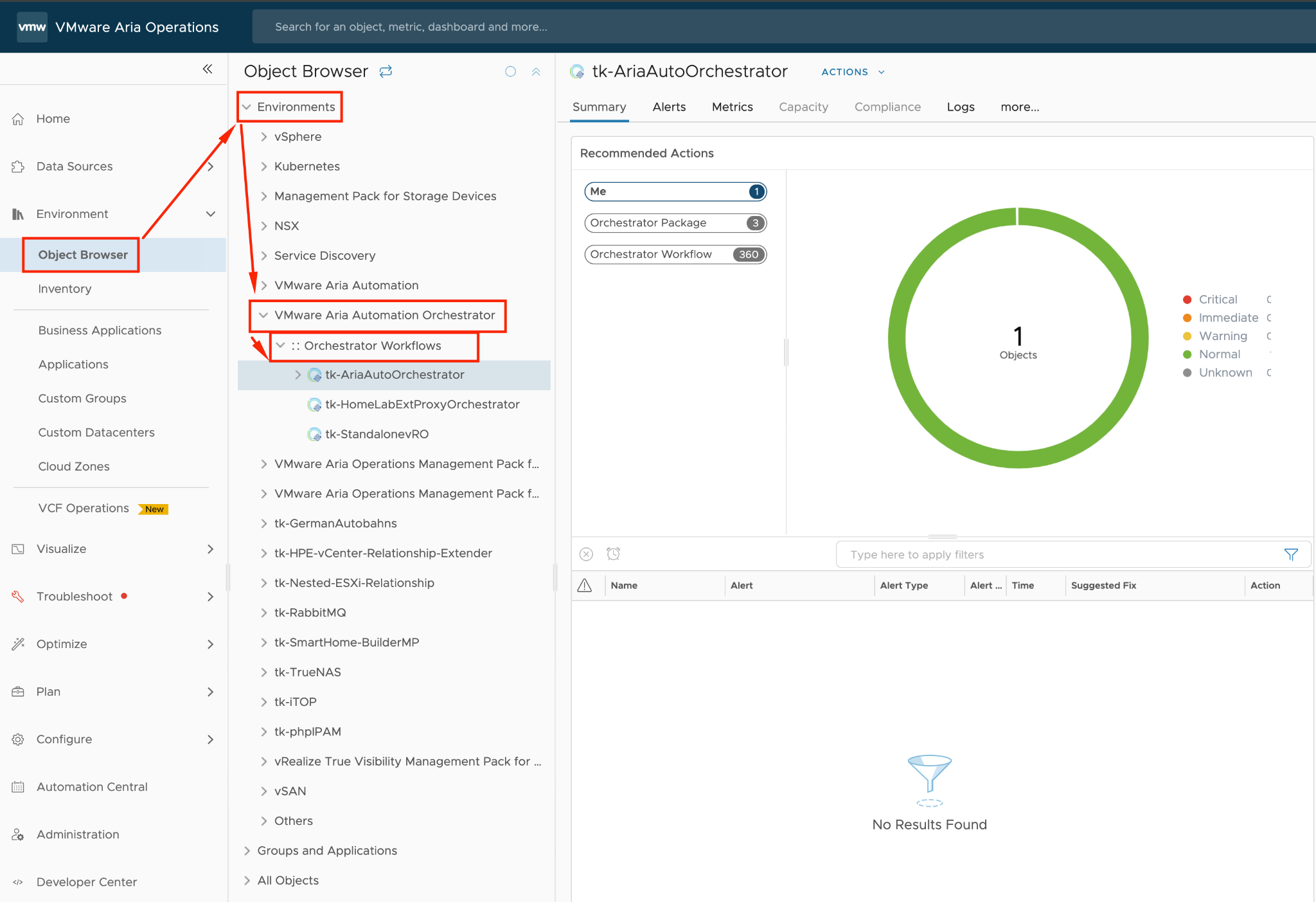Sort by the Alert Type column header
Viewport: 1316px width, 902px height.
(904, 585)
